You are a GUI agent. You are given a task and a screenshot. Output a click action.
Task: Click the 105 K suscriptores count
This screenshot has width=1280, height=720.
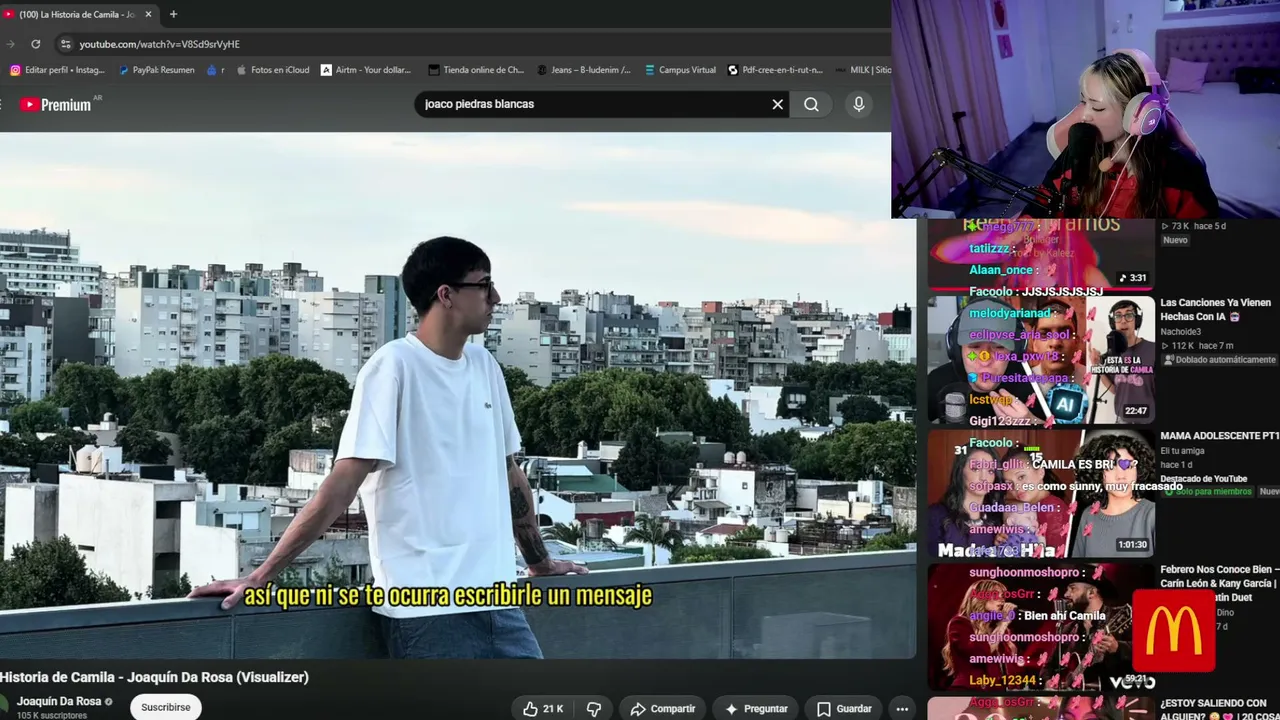tap(52, 716)
